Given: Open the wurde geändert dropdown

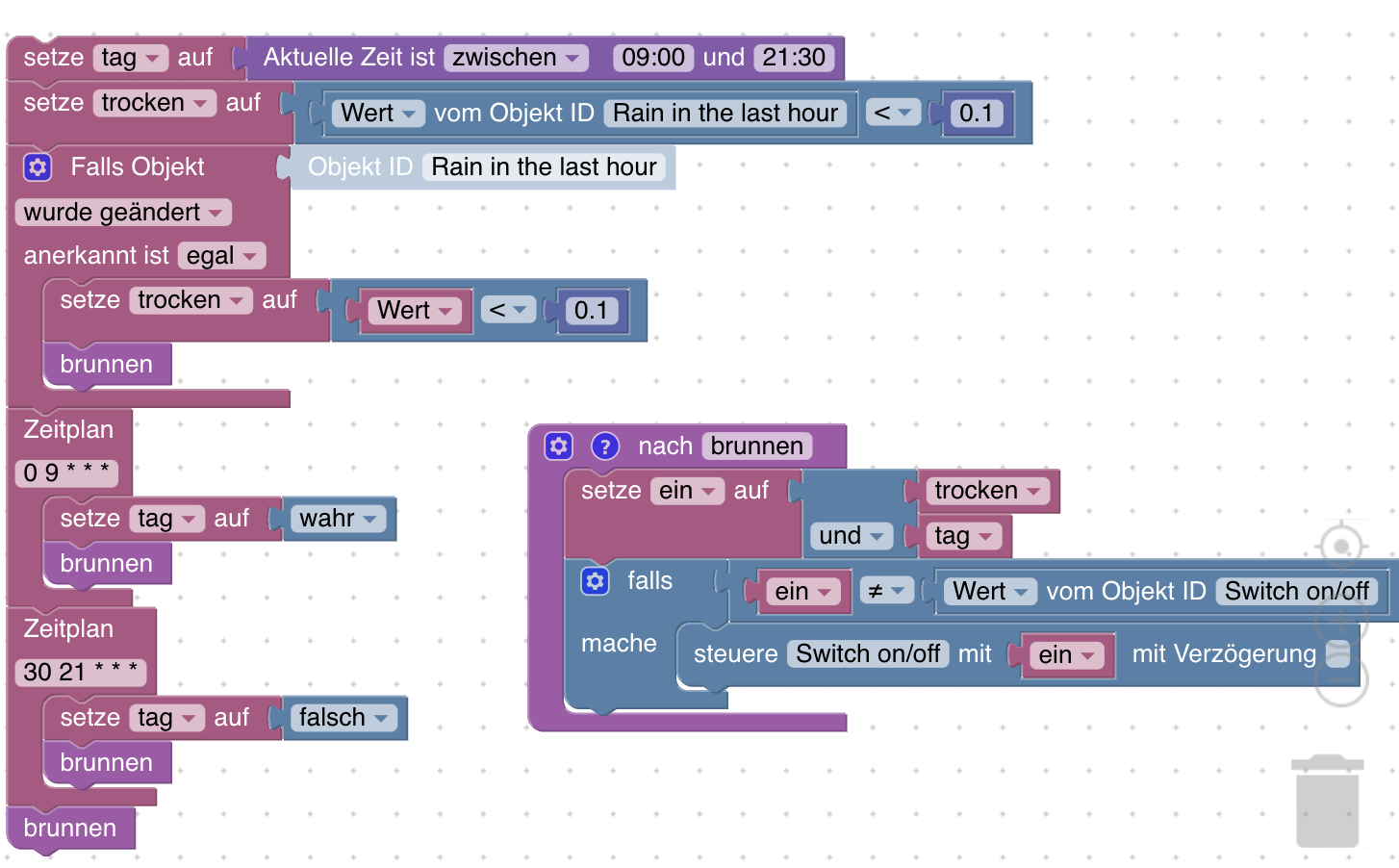Looking at the screenshot, I should pos(124,213).
